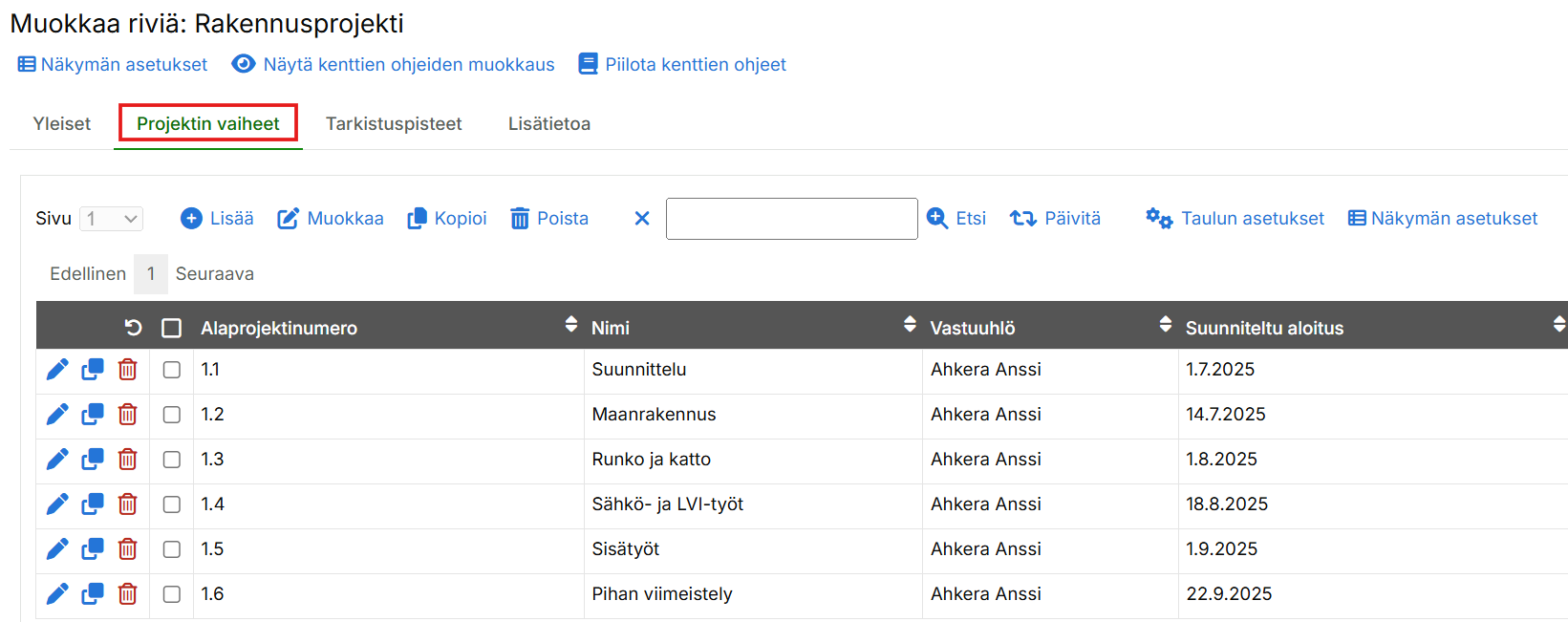Open Taulun asetukset table settings
The height and width of the screenshot is (622, 1568).
pyautogui.click(x=1235, y=219)
